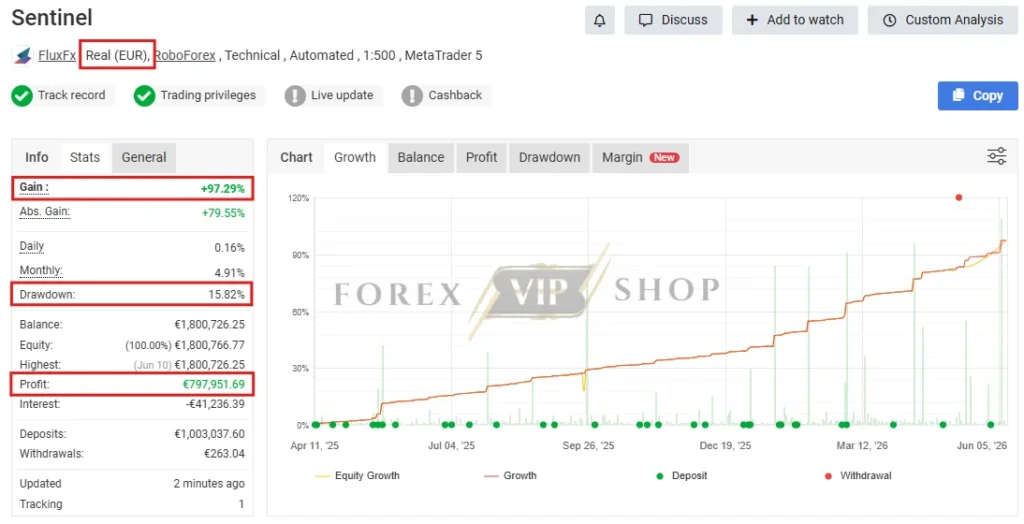Screen dimensions: 1024x524
Task: Click the €797,951.69 profit value
Action: click(x=214, y=384)
